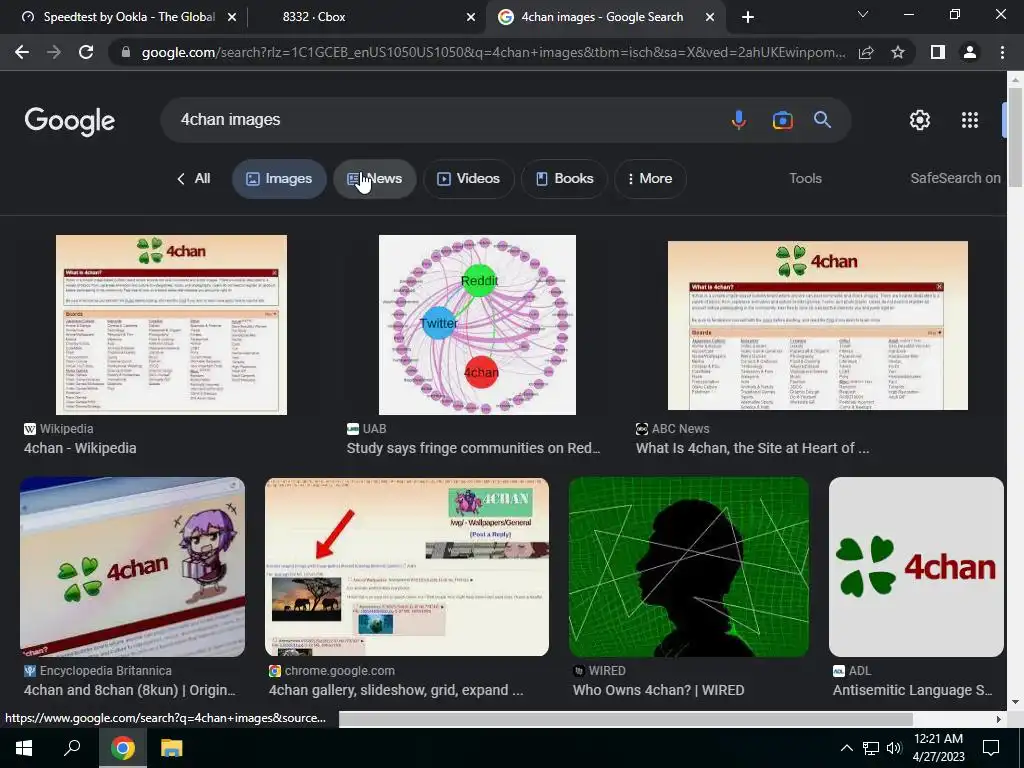
Task: Open File Explorer from taskbar
Action: [x=172, y=748]
